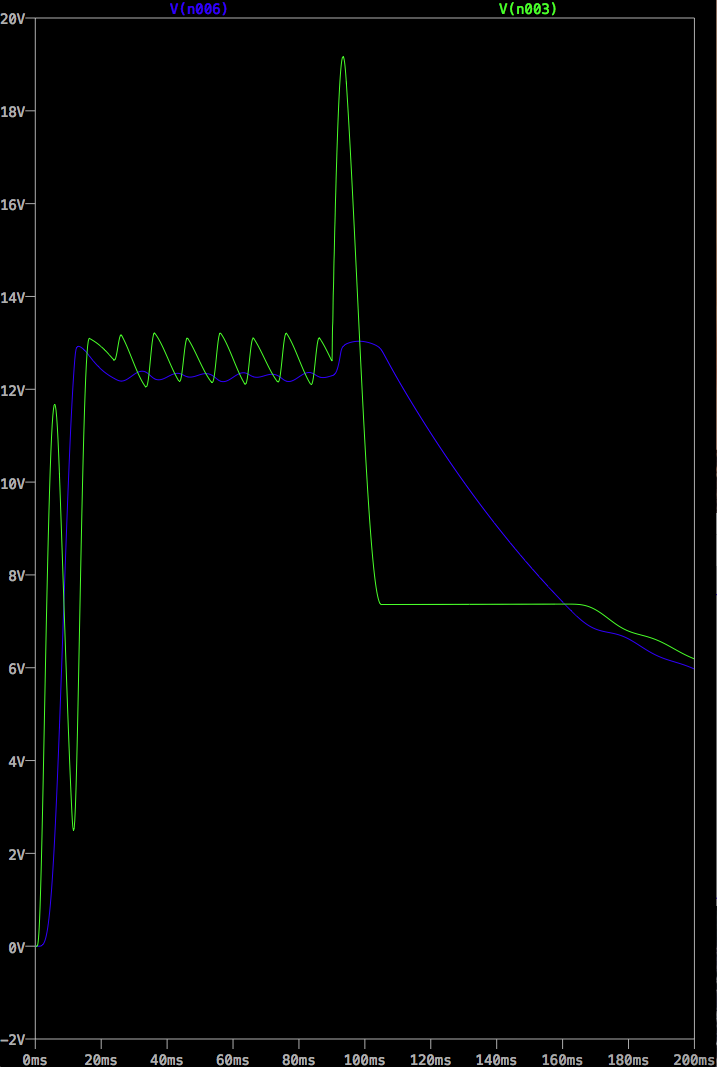Click the 0ms time axis label
Screen dimensions: 717x1067
click(x=35, y=1060)
